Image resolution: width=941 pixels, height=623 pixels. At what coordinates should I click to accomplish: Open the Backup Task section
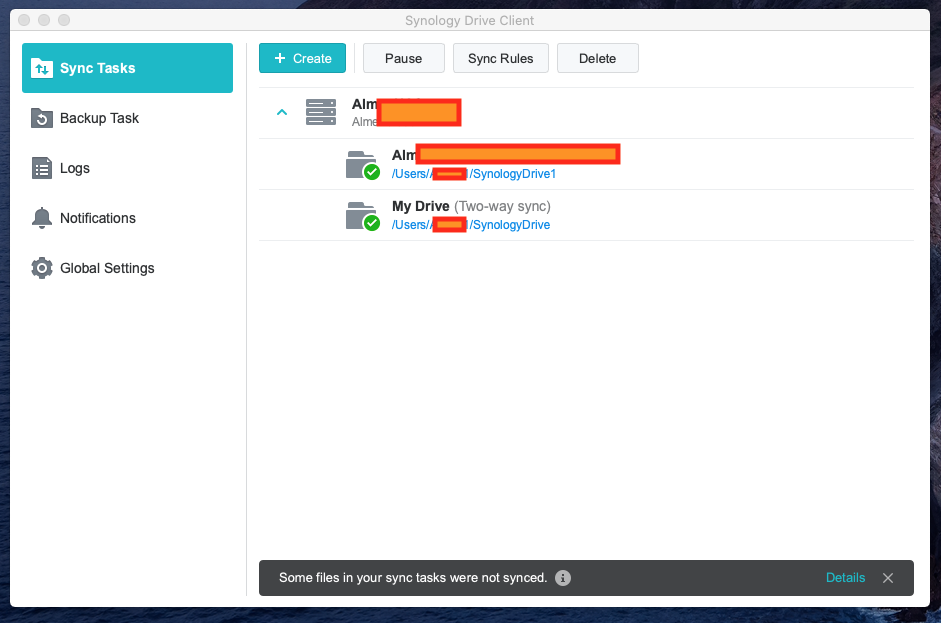tap(99, 118)
